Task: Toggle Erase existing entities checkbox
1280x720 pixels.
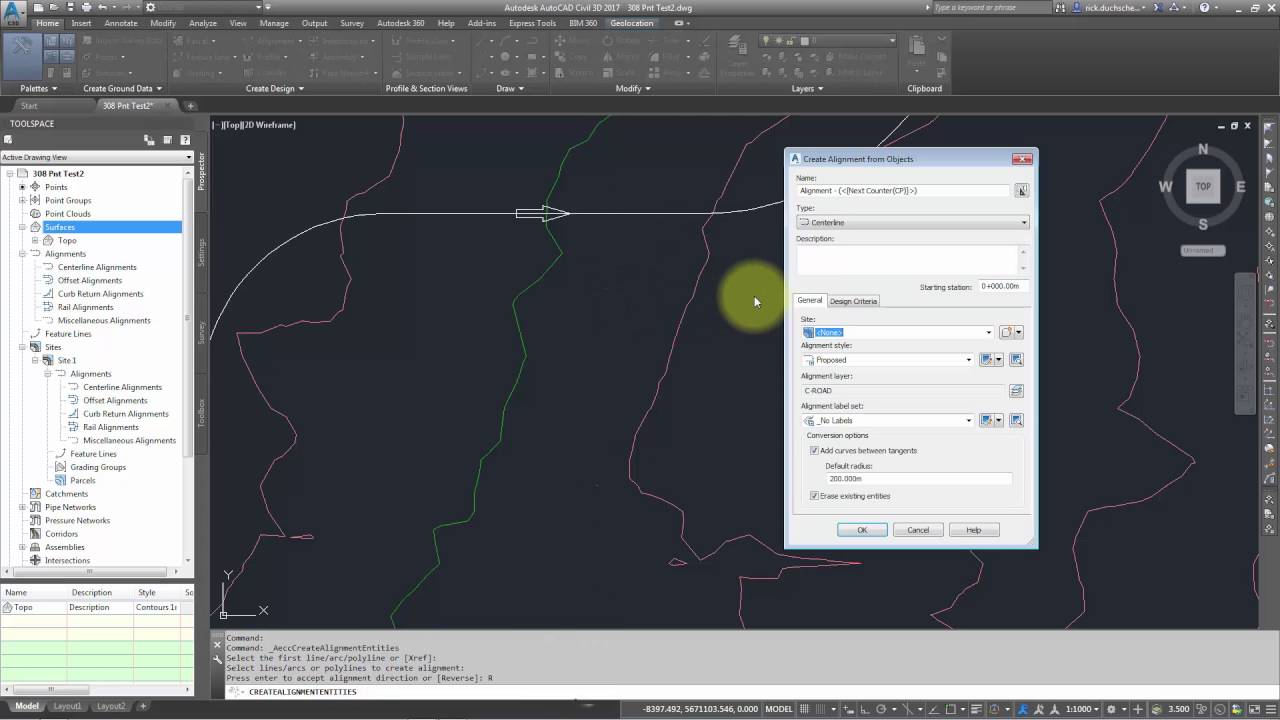Action: [814, 496]
